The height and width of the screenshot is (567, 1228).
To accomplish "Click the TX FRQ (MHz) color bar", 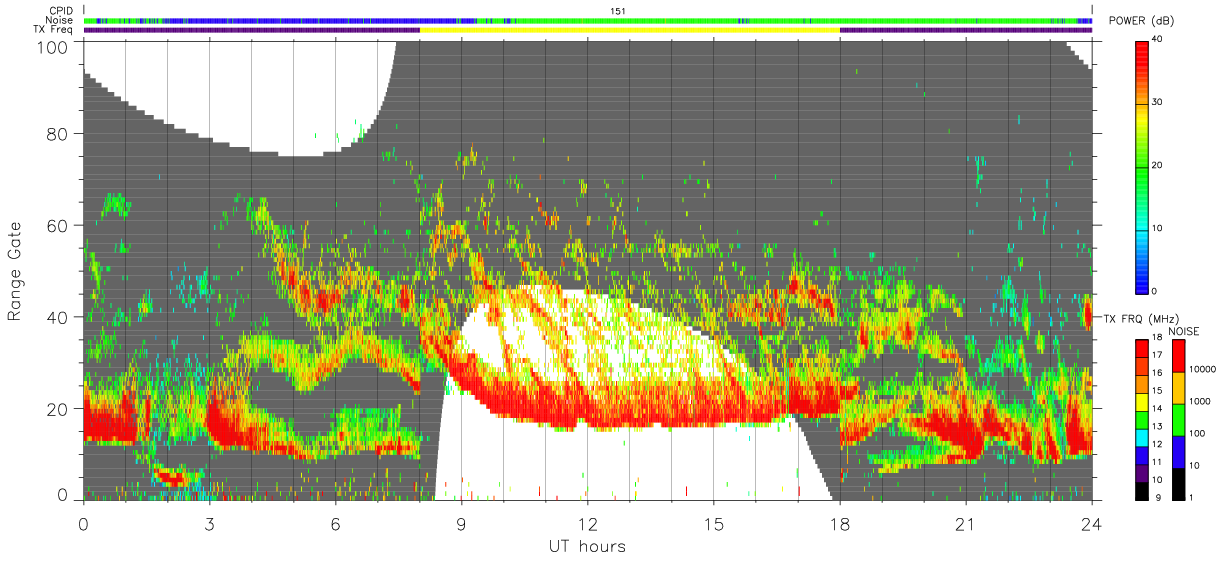I will point(1142,419).
